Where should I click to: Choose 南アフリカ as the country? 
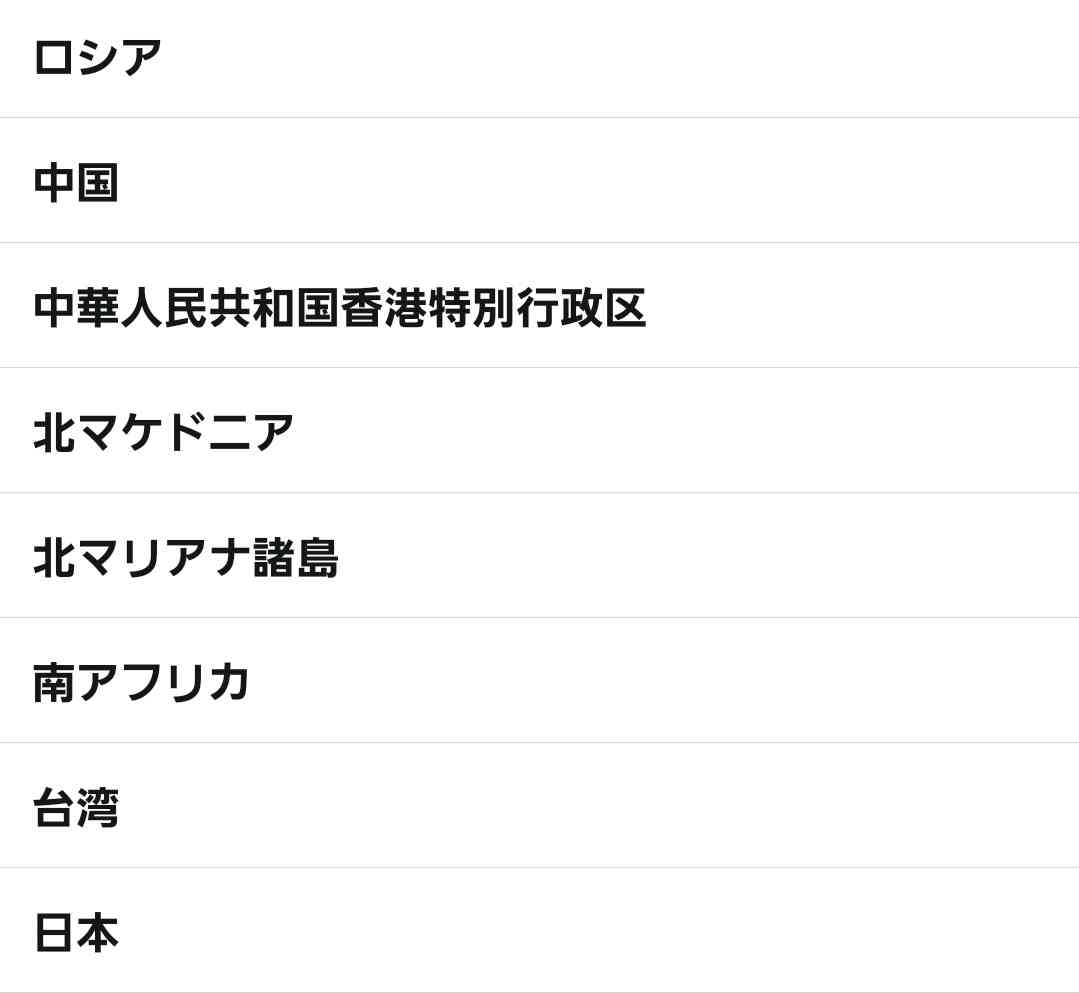540,681
